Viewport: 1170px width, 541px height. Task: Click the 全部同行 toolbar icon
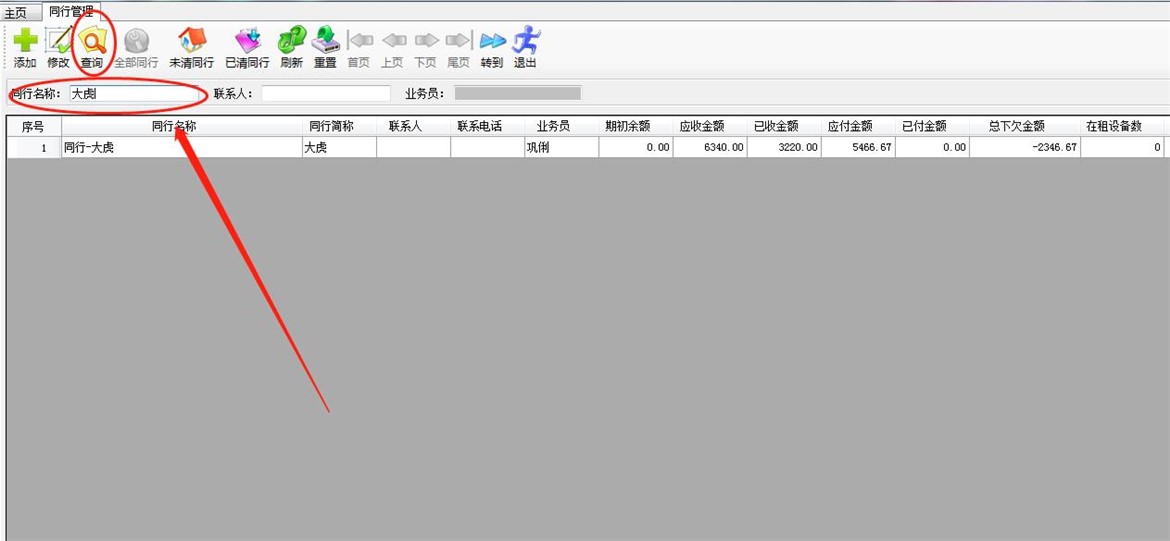(x=136, y=40)
